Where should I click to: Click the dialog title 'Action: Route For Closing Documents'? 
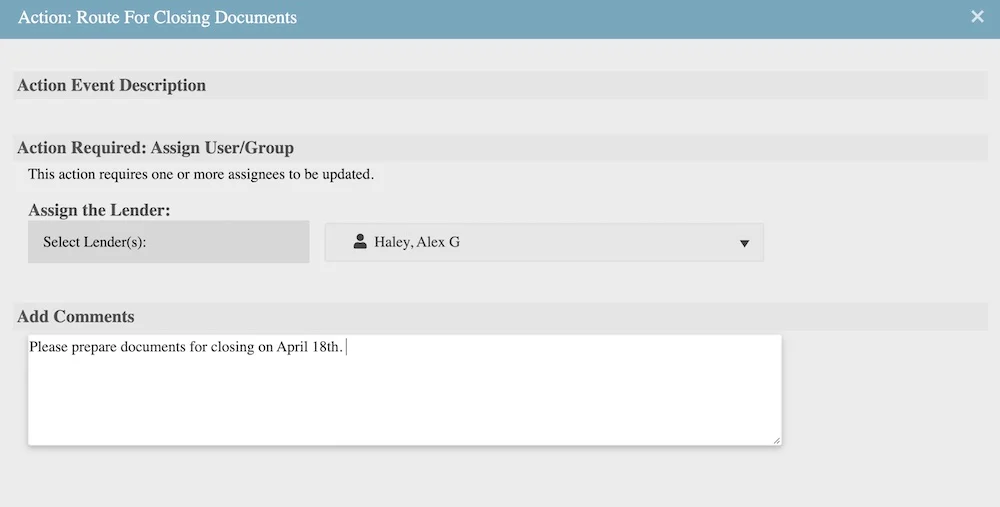(157, 17)
